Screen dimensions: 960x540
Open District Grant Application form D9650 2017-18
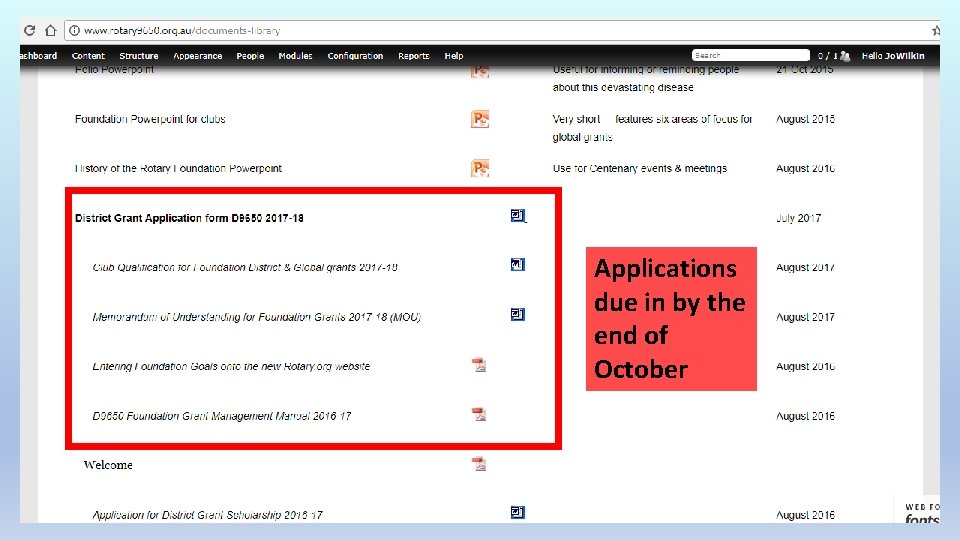pyautogui.click(x=189, y=218)
